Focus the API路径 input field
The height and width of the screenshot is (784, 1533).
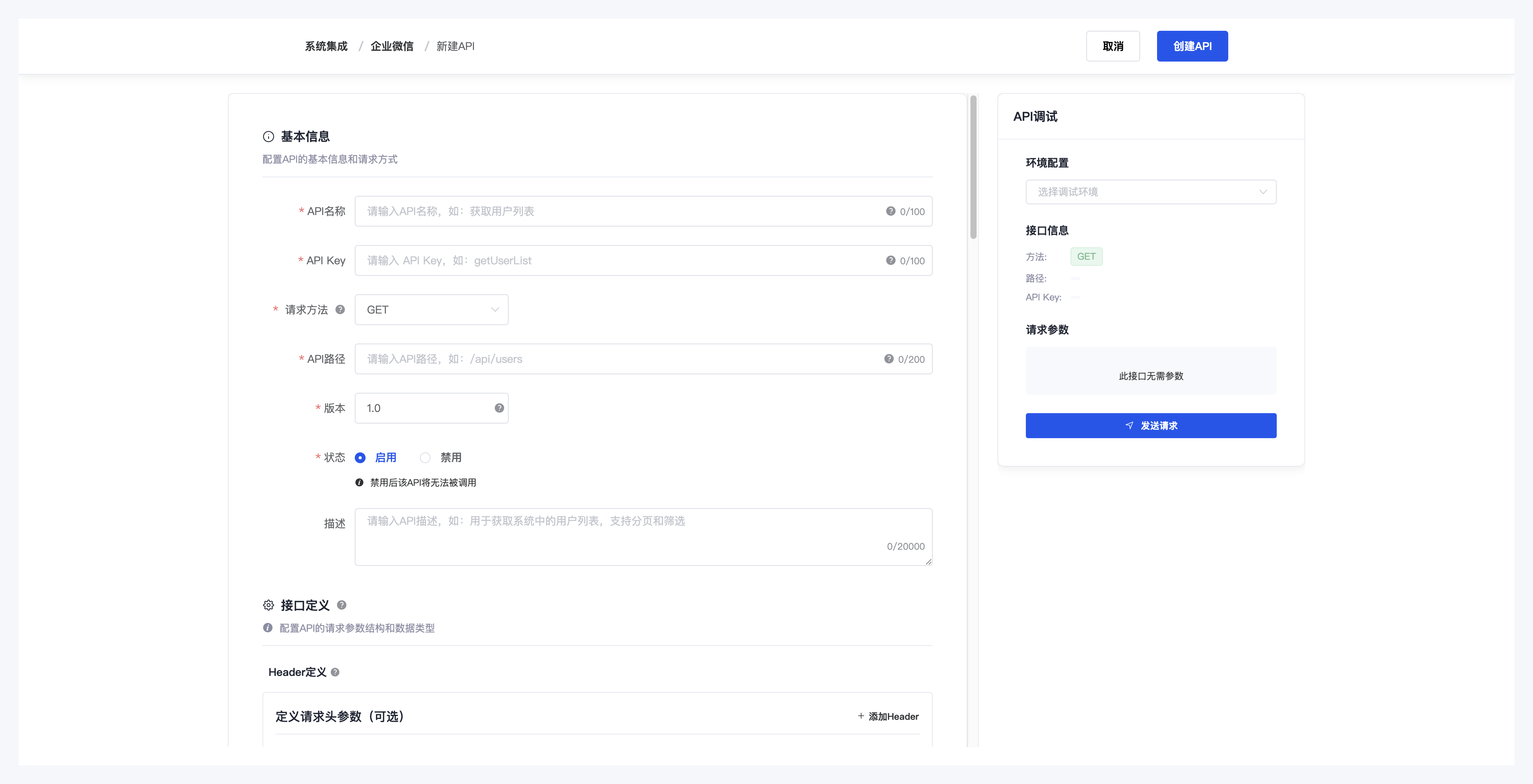click(x=643, y=359)
